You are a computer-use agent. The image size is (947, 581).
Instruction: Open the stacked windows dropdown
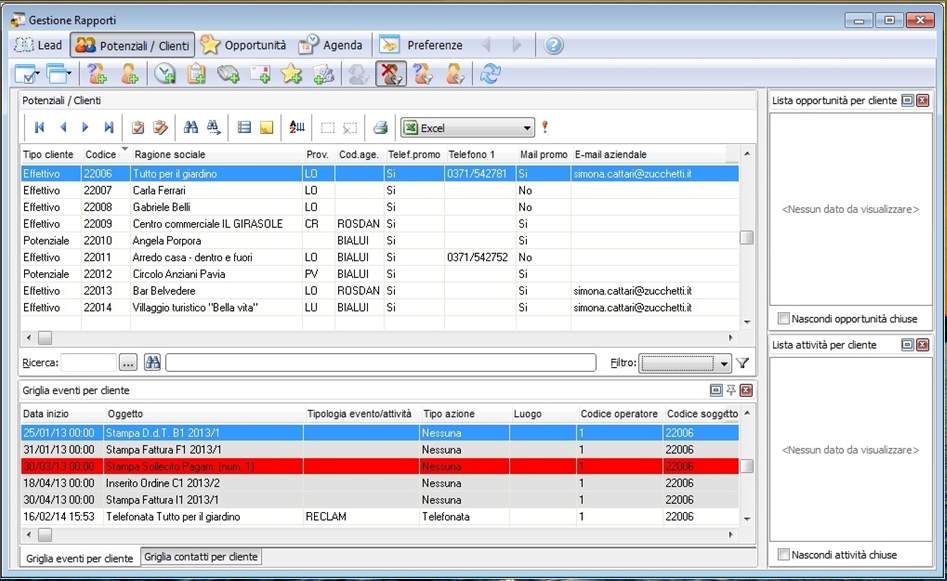59,74
